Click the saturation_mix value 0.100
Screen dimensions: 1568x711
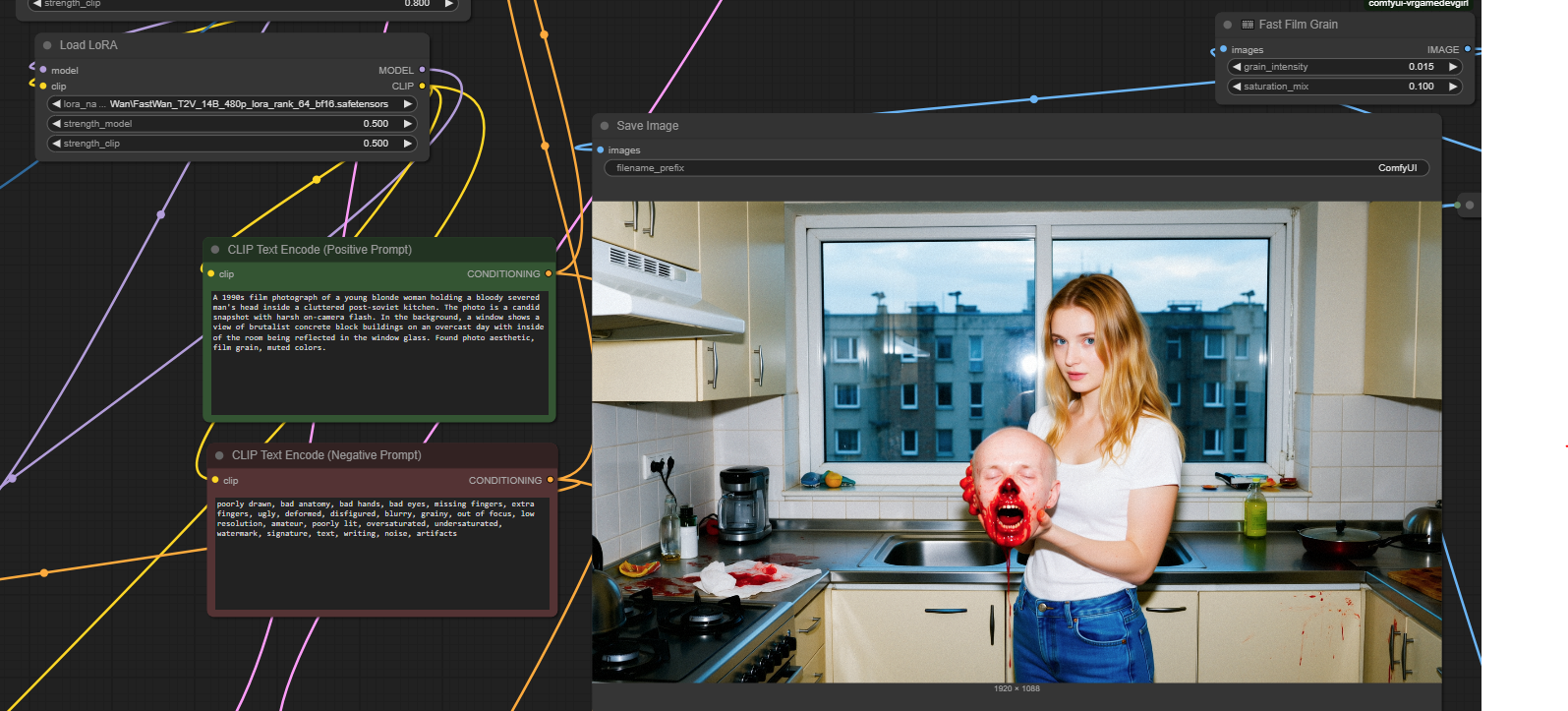tap(1422, 87)
